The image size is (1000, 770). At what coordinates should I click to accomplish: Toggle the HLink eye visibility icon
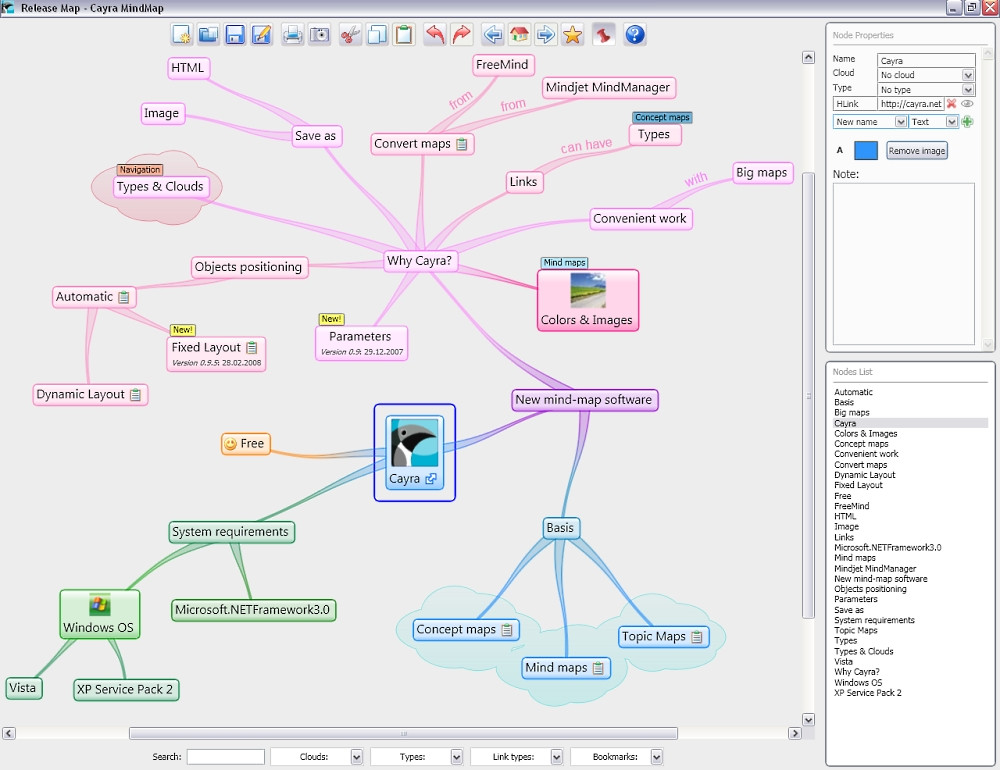(x=968, y=103)
